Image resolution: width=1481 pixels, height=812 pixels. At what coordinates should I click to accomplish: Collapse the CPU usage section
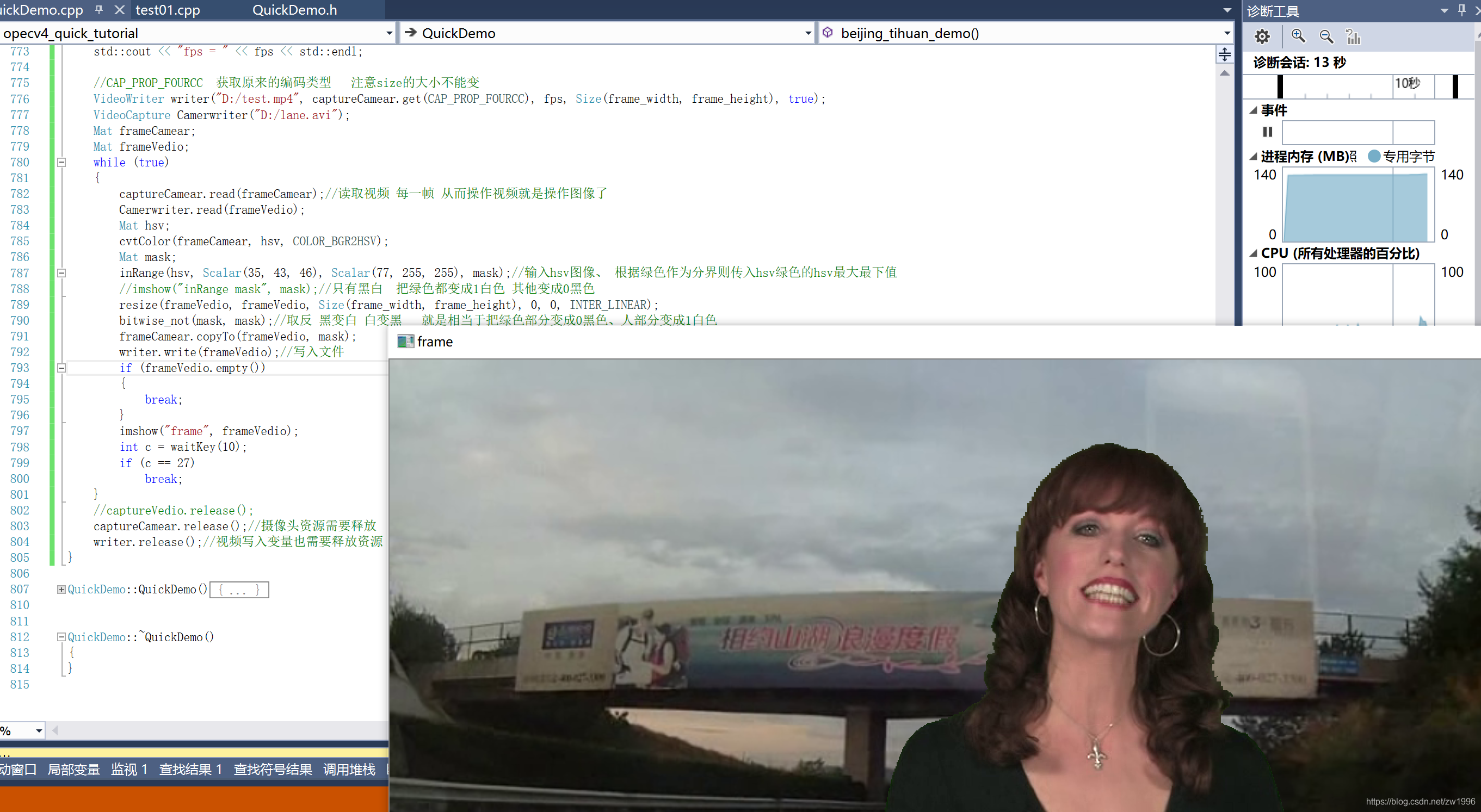click(1254, 253)
